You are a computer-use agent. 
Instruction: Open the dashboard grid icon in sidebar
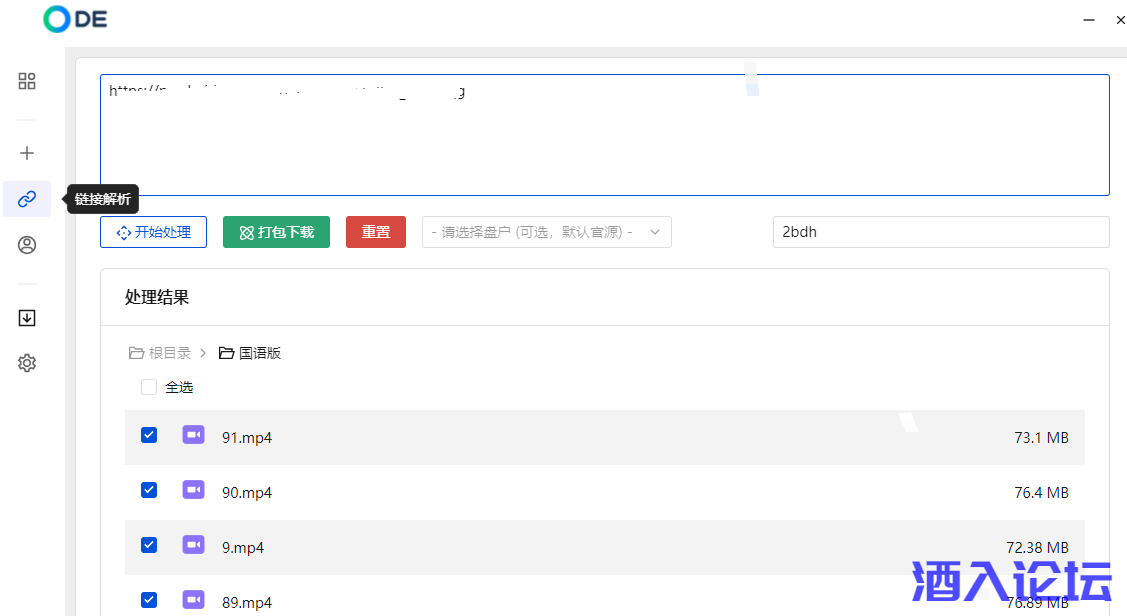[27, 81]
